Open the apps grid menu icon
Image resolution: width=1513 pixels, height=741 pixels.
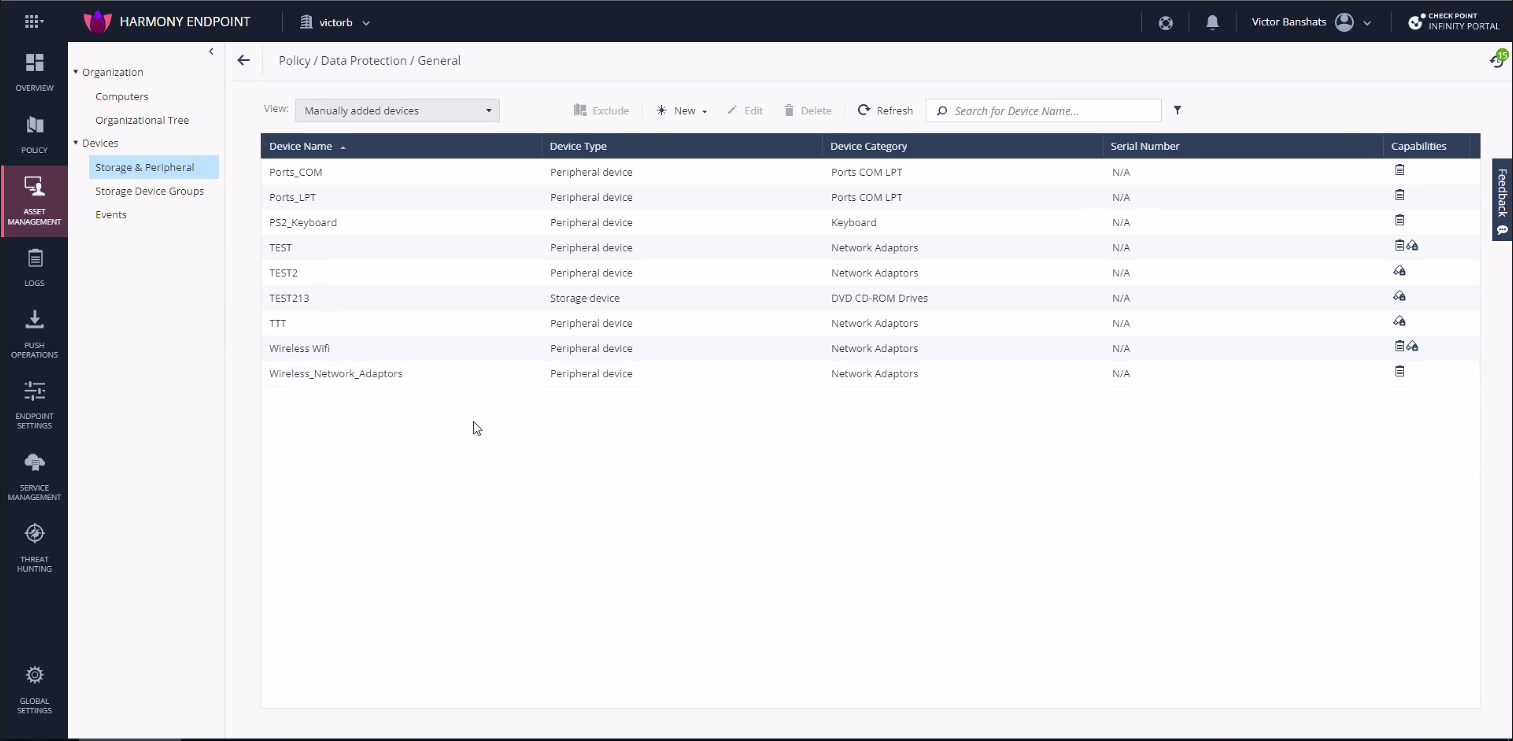(x=33, y=21)
